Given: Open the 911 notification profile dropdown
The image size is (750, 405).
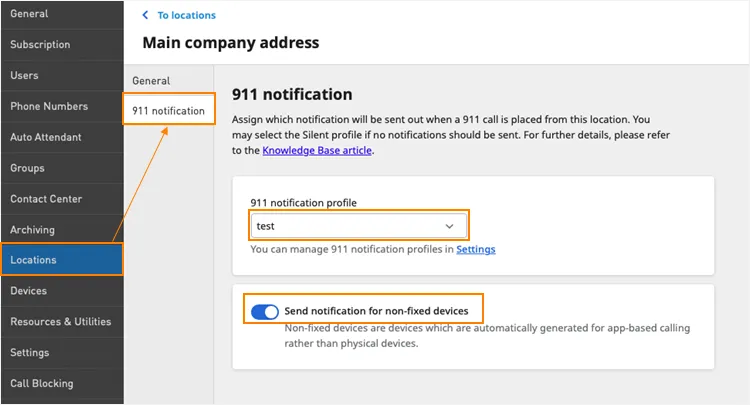Looking at the screenshot, I should click(x=359, y=226).
